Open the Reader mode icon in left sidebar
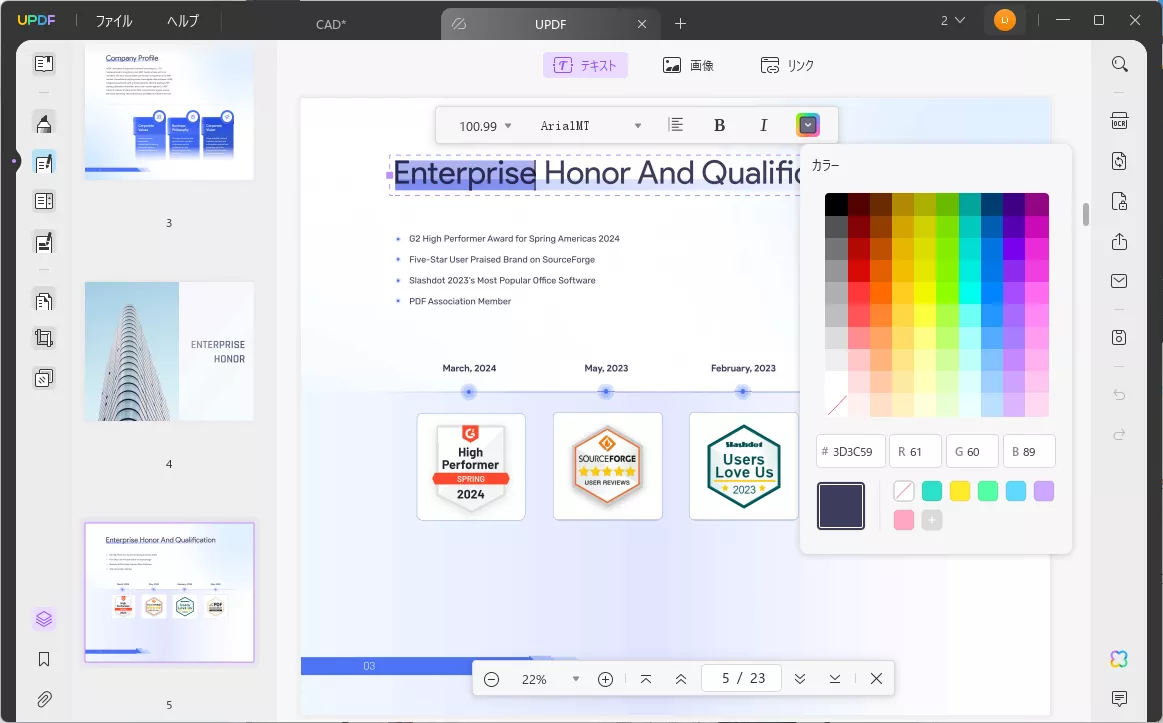The height and width of the screenshot is (723, 1163). coord(44,64)
